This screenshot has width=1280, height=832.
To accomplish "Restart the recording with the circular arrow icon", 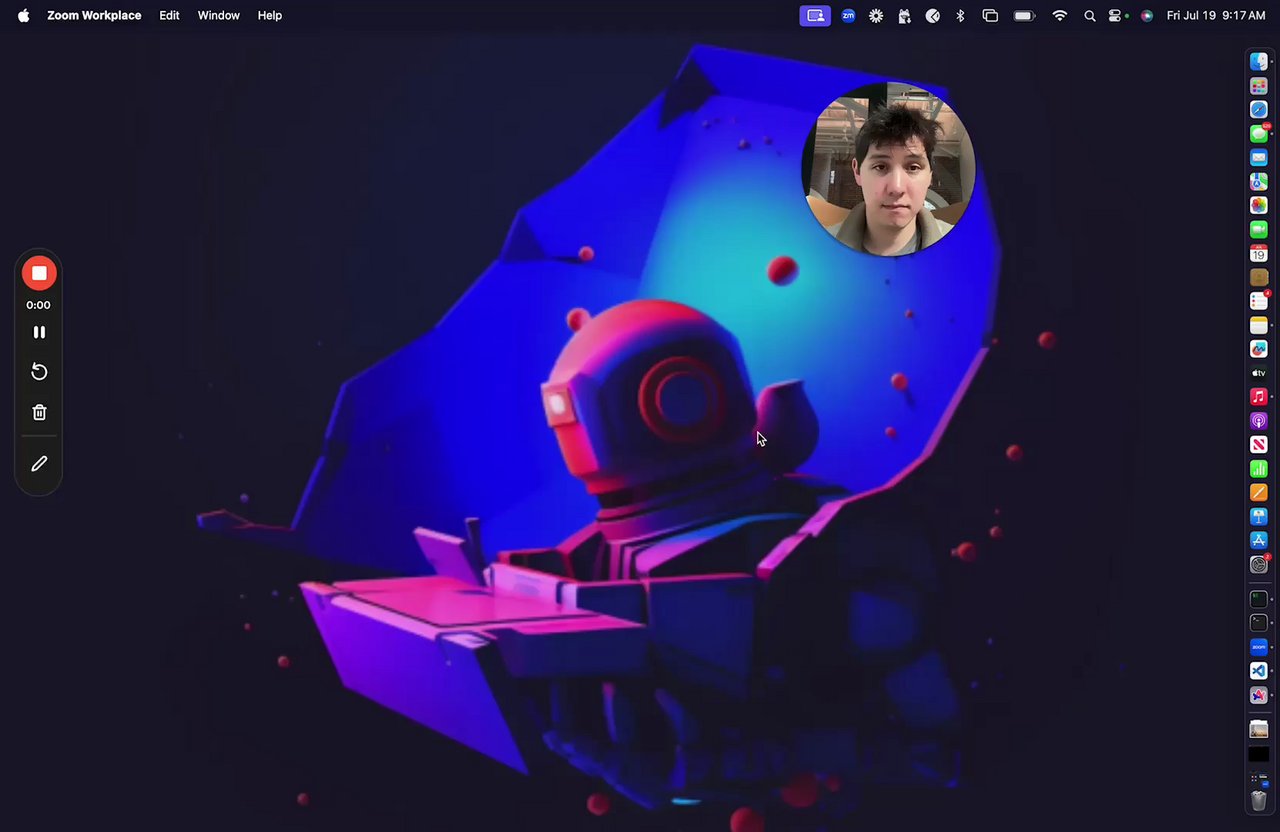I will 39,372.
